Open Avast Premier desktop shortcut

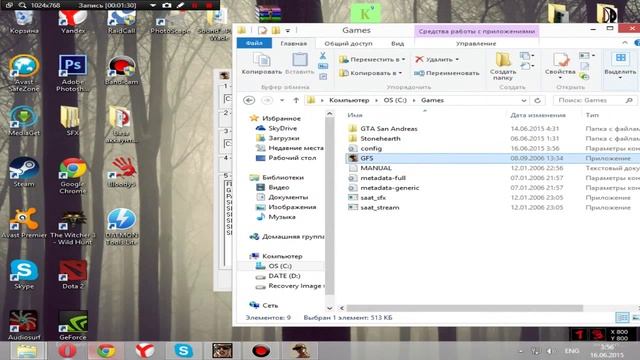click(x=24, y=223)
